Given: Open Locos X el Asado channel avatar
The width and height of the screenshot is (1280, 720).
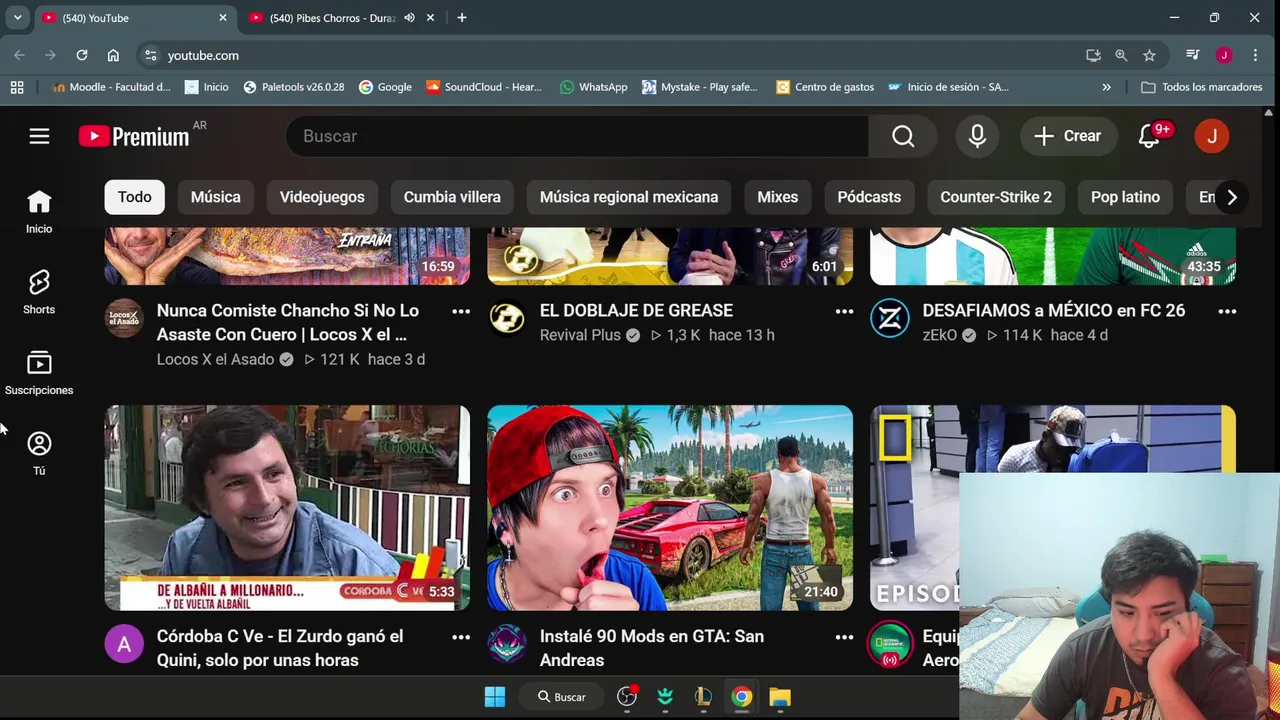Looking at the screenshot, I should (124, 318).
